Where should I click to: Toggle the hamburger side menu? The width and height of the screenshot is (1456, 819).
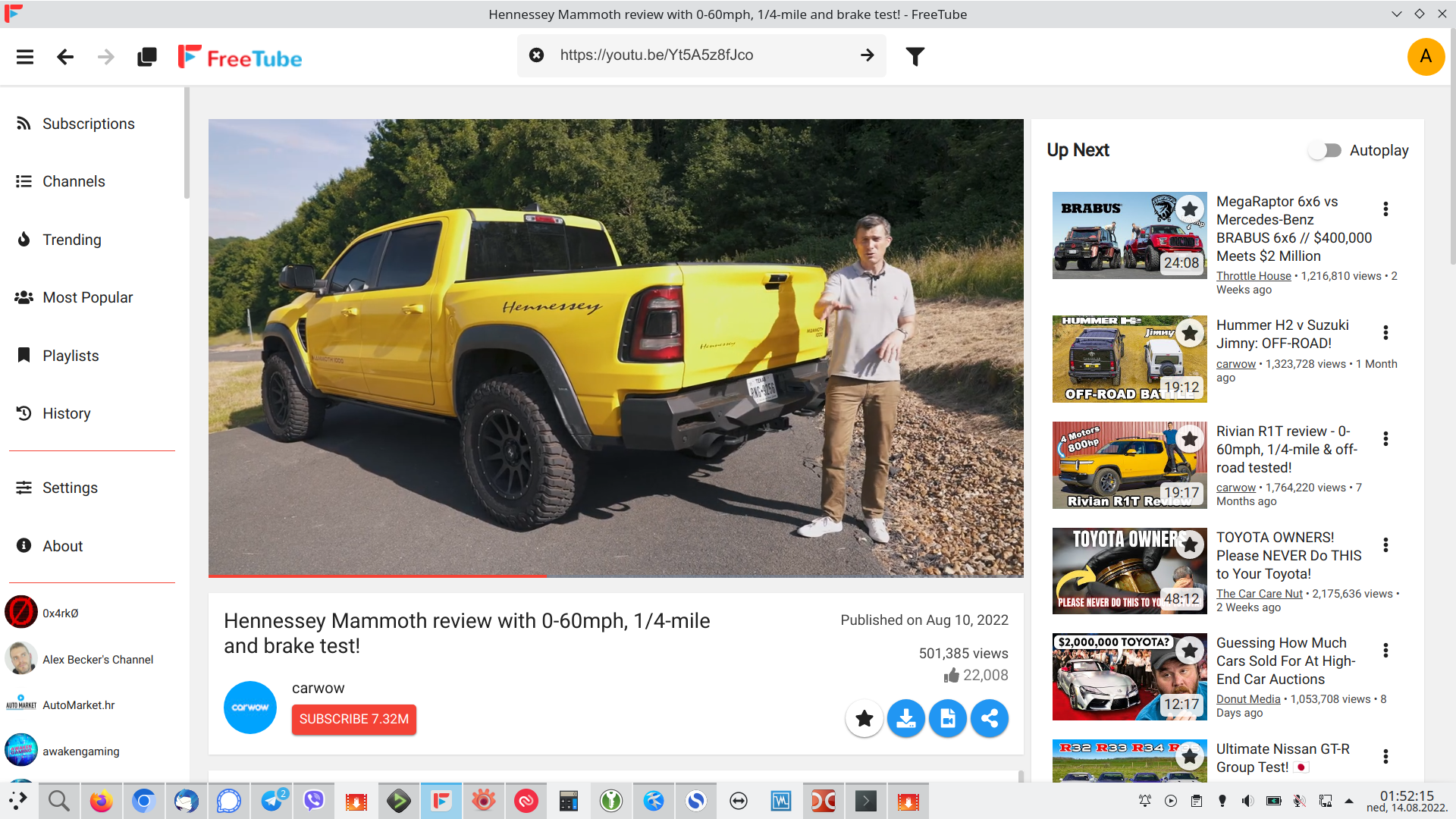(25, 57)
